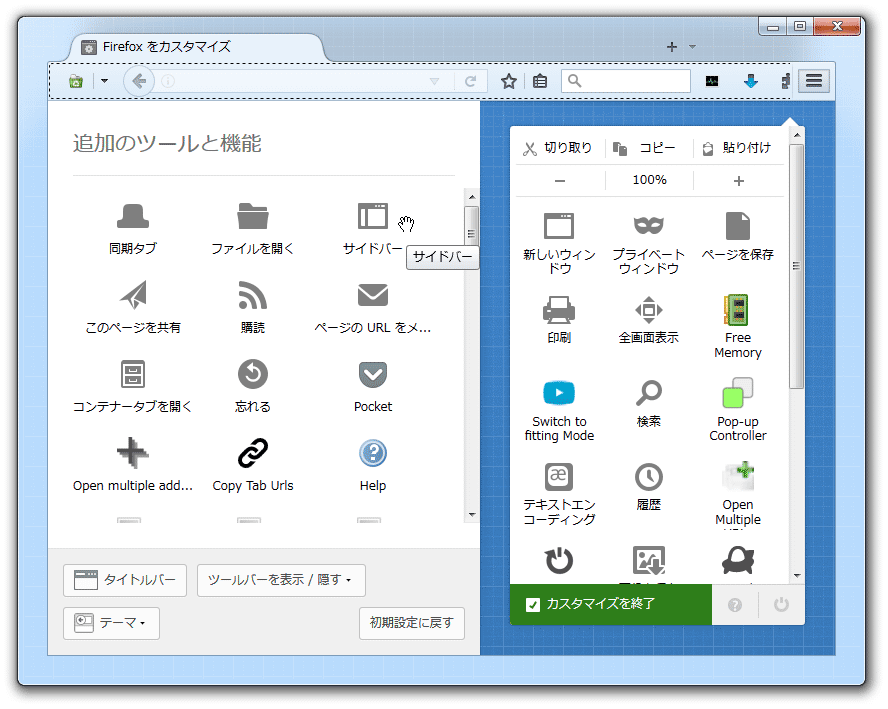Click the quit power button in panel footer
888x709 pixels.
click(x=781, y=605)
